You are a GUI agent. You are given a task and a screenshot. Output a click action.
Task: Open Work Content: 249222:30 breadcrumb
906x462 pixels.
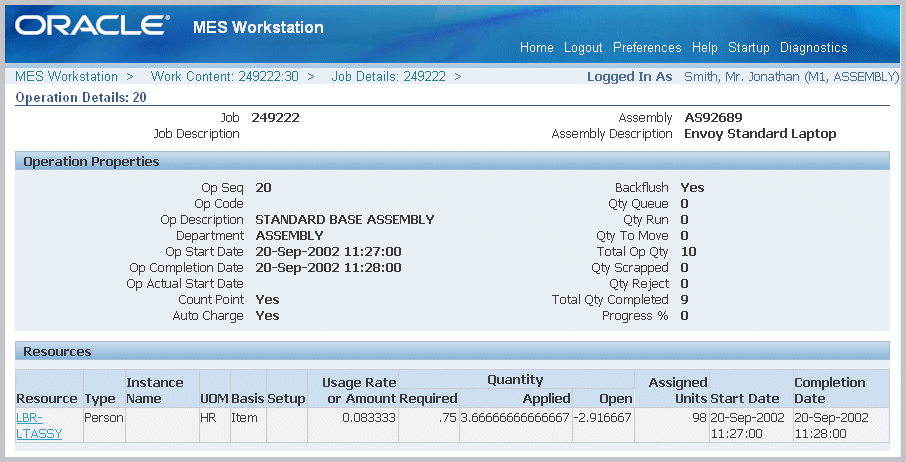tap(225, 76)
